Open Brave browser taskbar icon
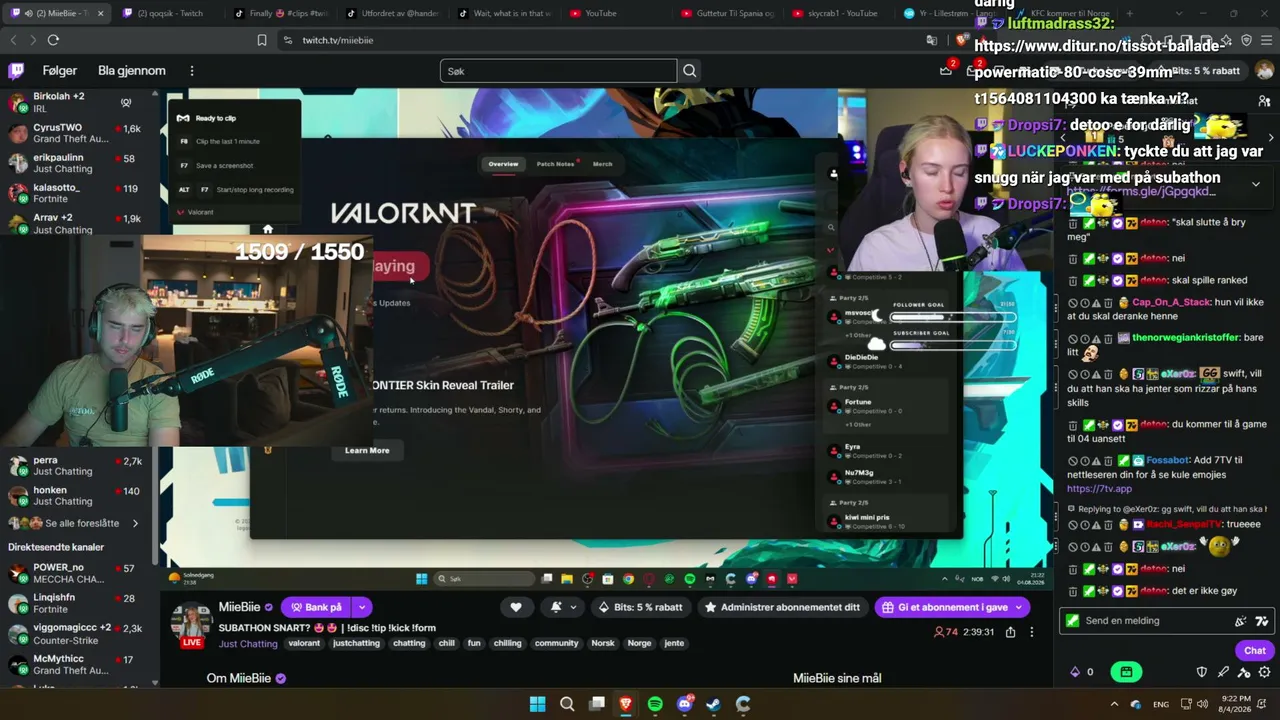Screen dimensions: 1280x720 click(x=626, y=704)
